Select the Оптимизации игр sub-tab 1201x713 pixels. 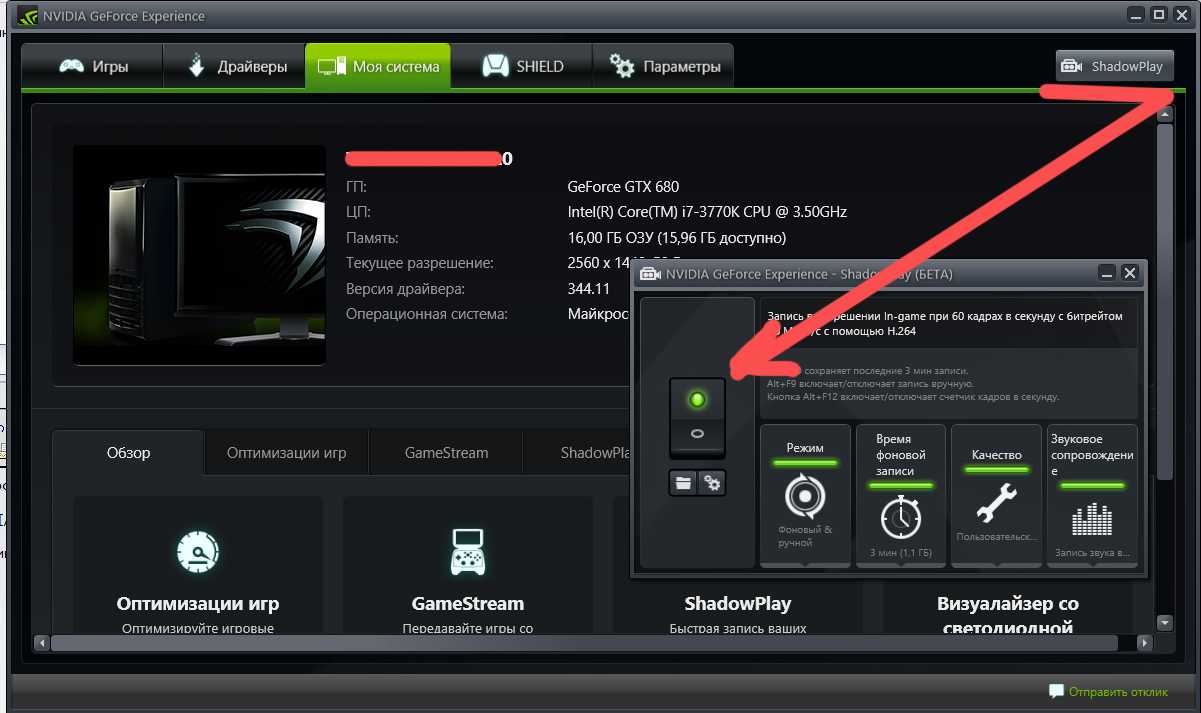[x=286, y=452]
